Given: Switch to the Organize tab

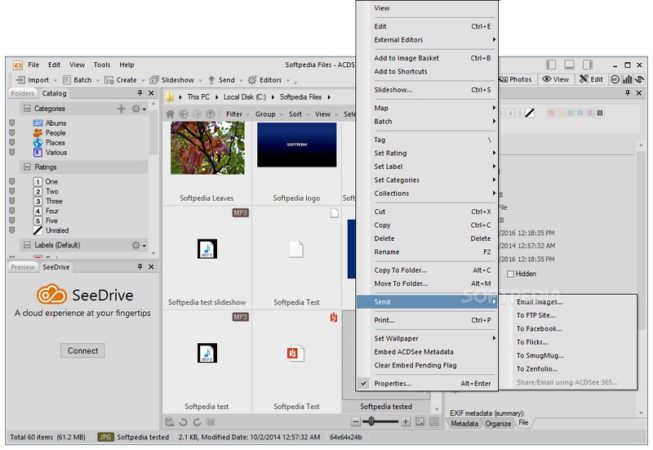Looking at the screenshot, I should (498, 424).
